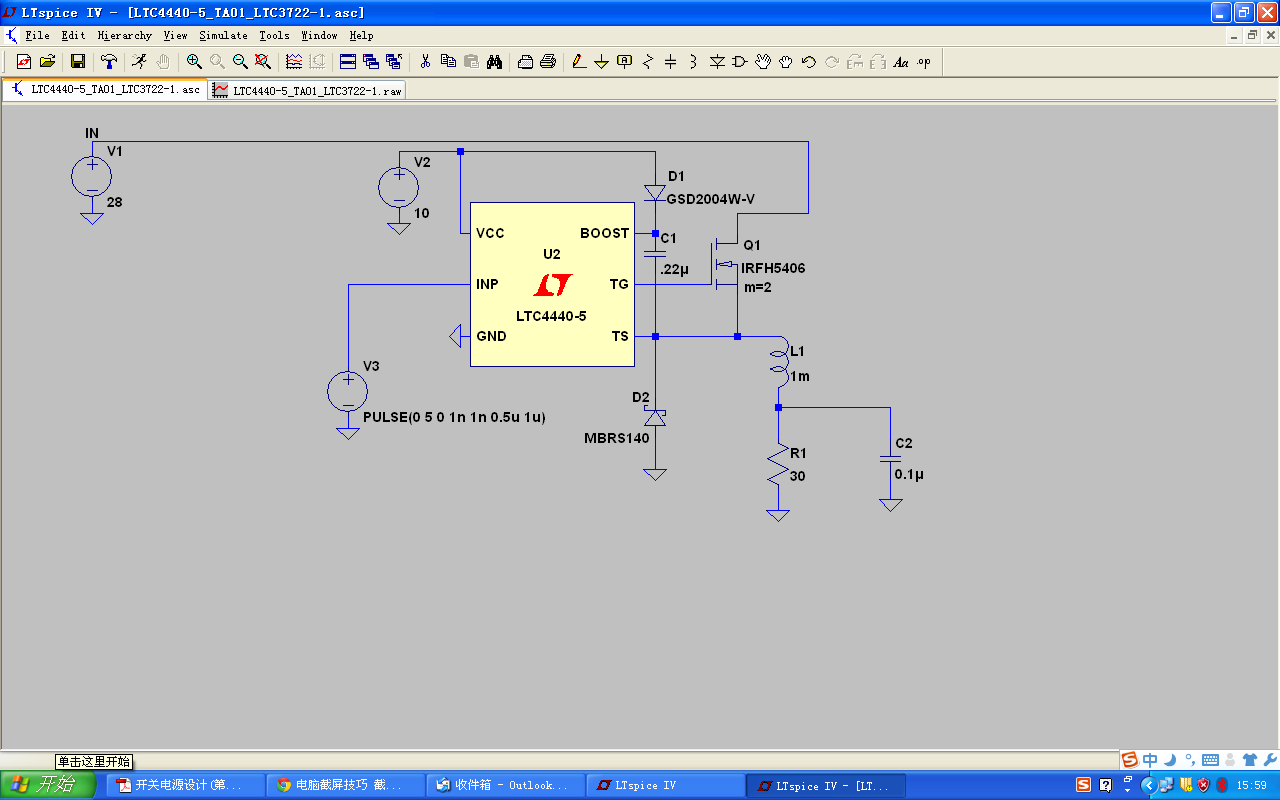1280x800 pixels.
Task: Open the Chrome window taskbar button
Action: click(345, 785)
